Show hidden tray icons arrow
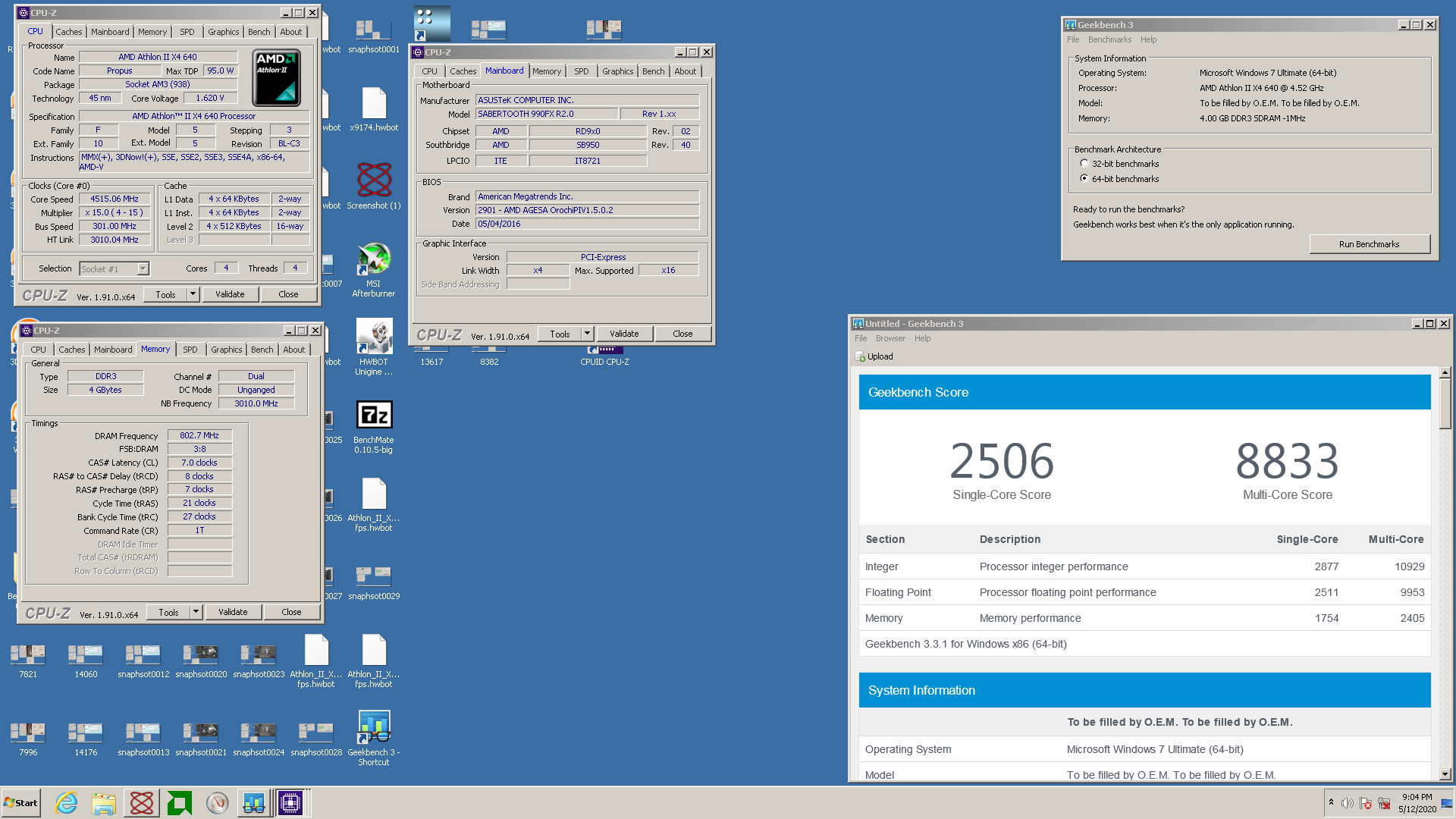 (x=1331, y=802)
